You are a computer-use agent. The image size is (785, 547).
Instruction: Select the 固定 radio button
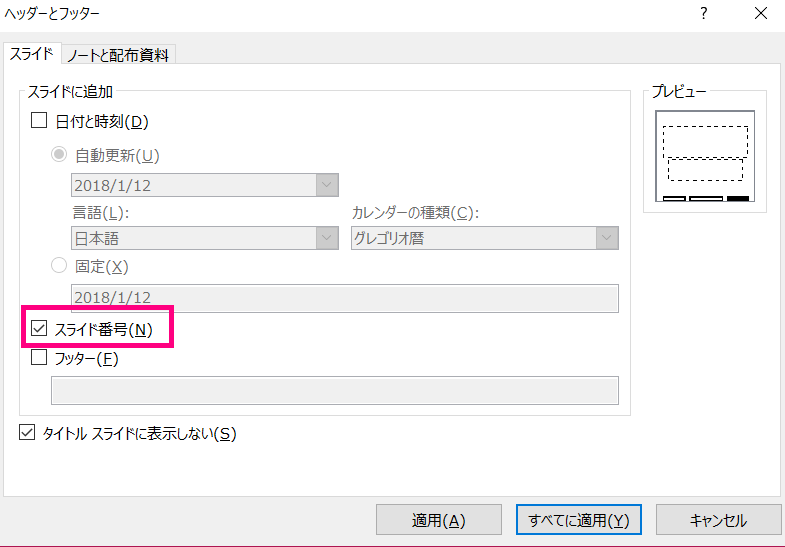59,265
